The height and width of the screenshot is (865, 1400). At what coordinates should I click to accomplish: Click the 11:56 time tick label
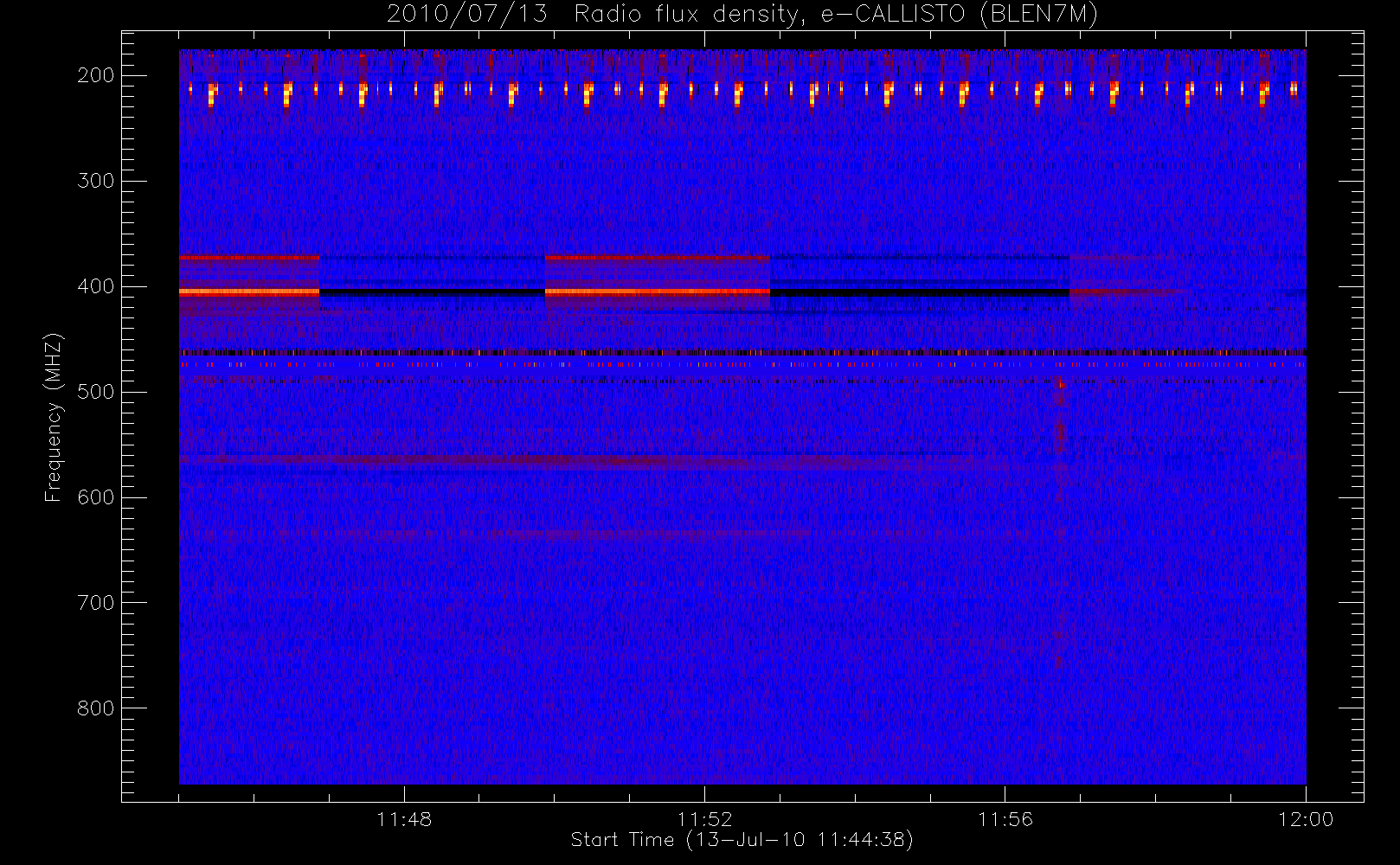1005,819
